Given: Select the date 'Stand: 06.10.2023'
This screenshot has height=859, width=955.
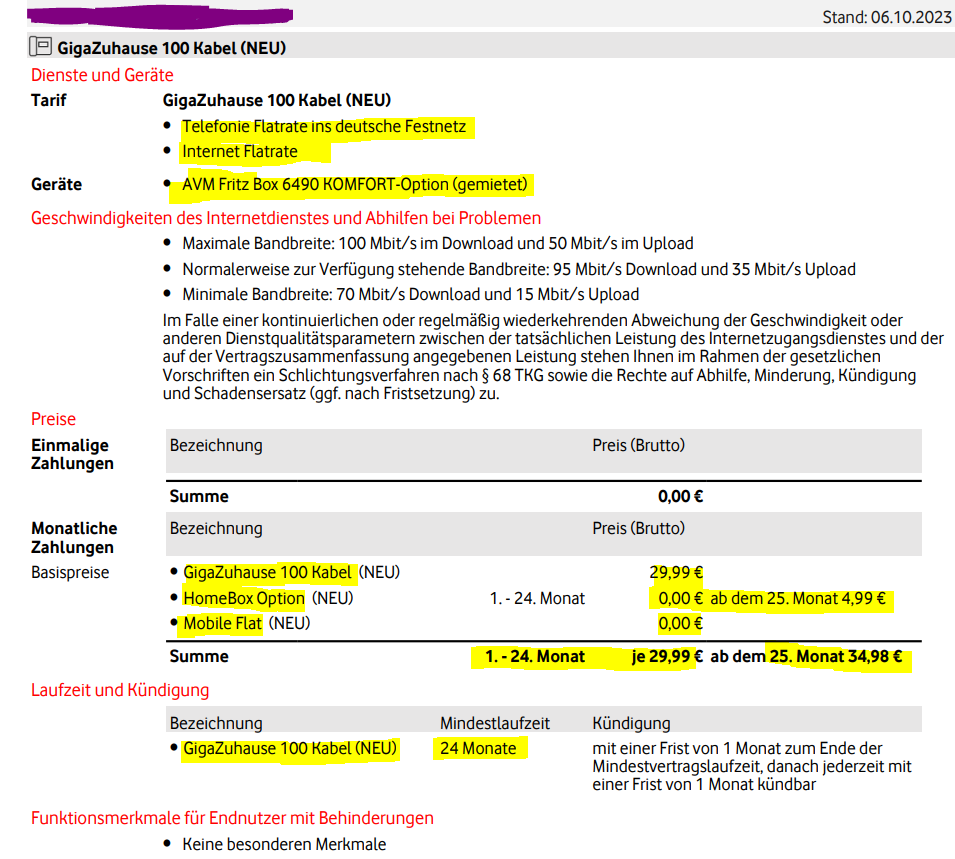Looking at the screenshot, I should (x=886, y=17).
